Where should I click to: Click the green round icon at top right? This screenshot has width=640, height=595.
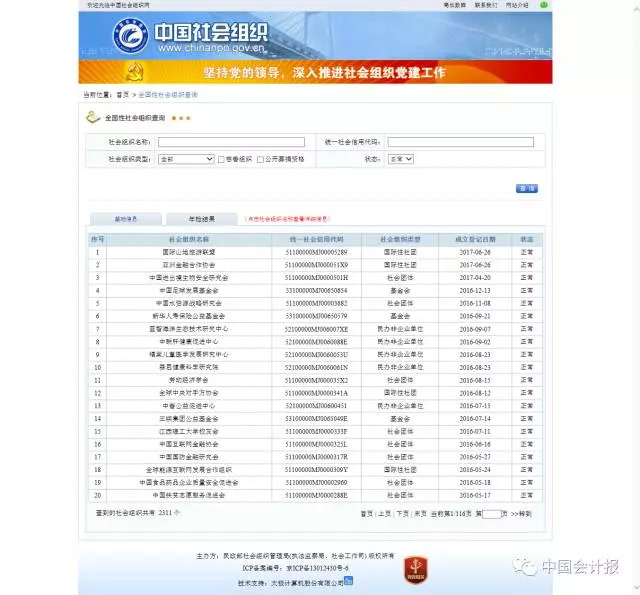544,5
